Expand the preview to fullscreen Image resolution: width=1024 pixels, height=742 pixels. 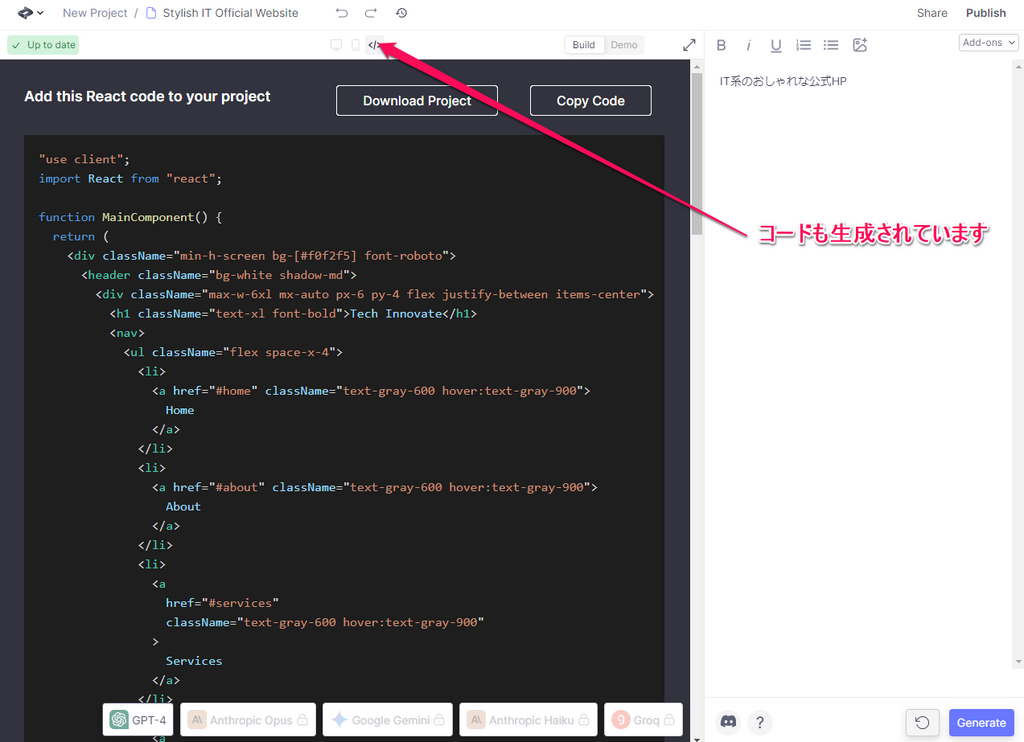tap(689, 45)
